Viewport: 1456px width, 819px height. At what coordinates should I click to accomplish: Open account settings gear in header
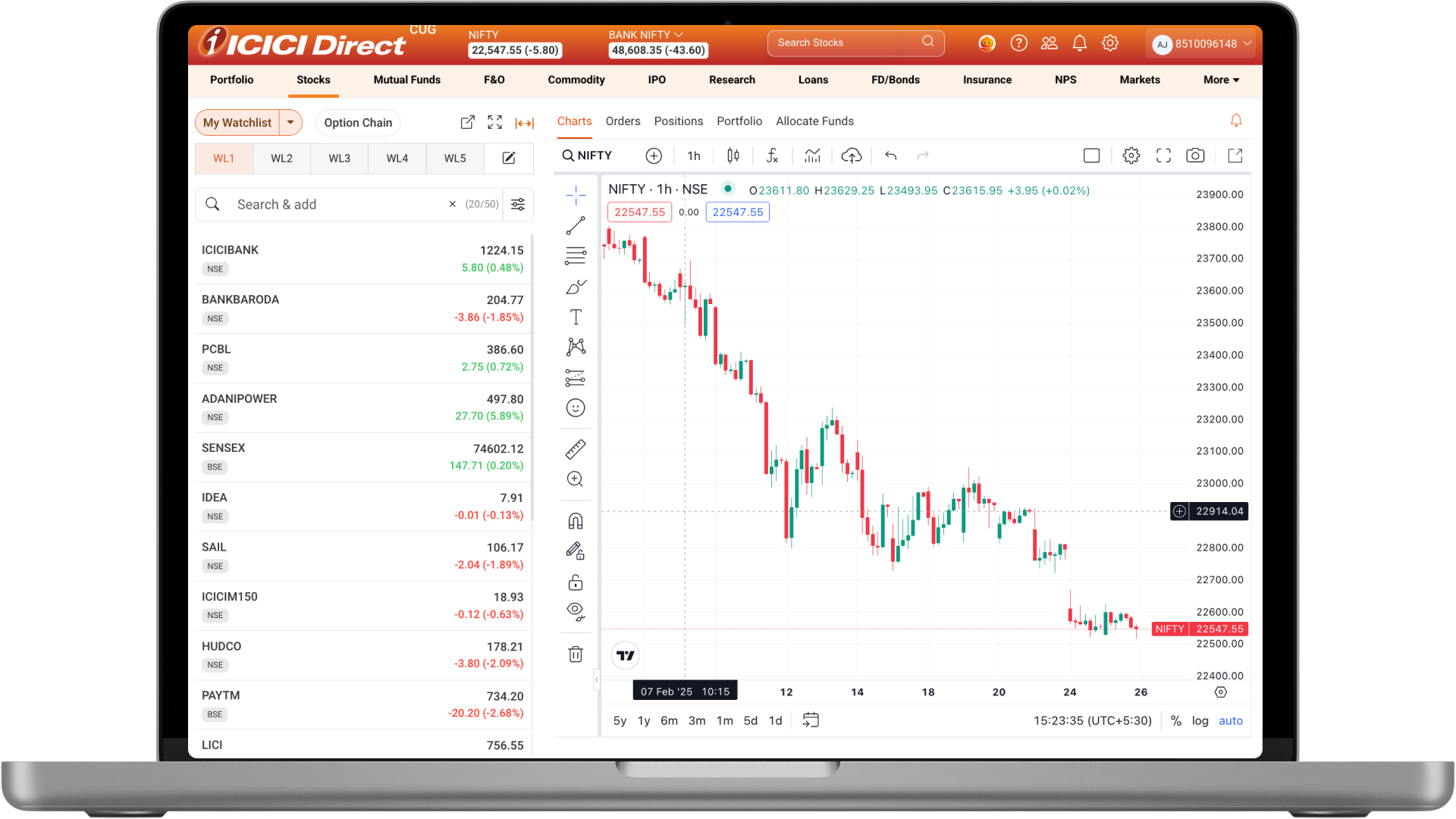click(x=1110, y=43)
